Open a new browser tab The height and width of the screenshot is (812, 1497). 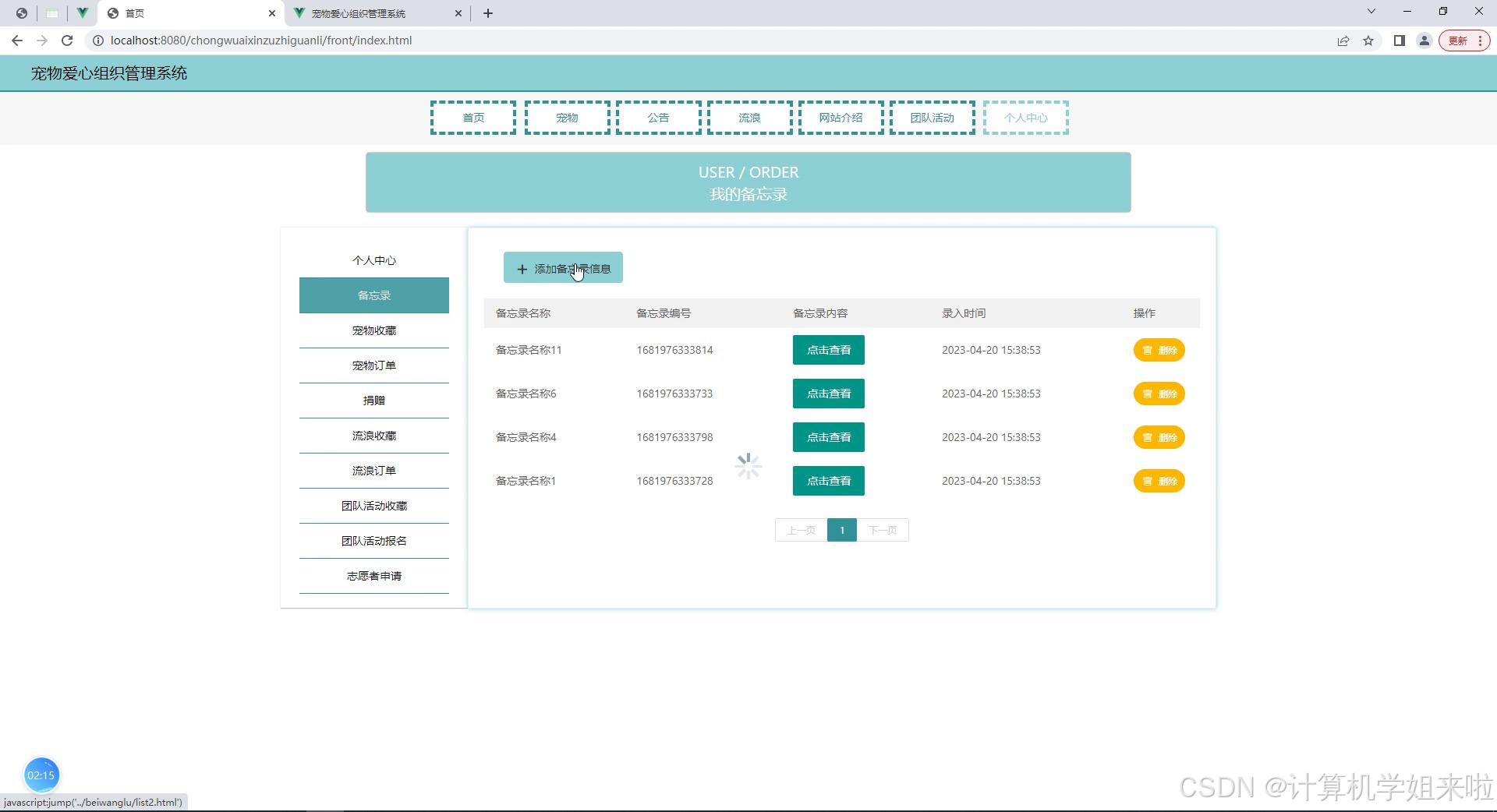pyautogui.click(x=488, y=13)
